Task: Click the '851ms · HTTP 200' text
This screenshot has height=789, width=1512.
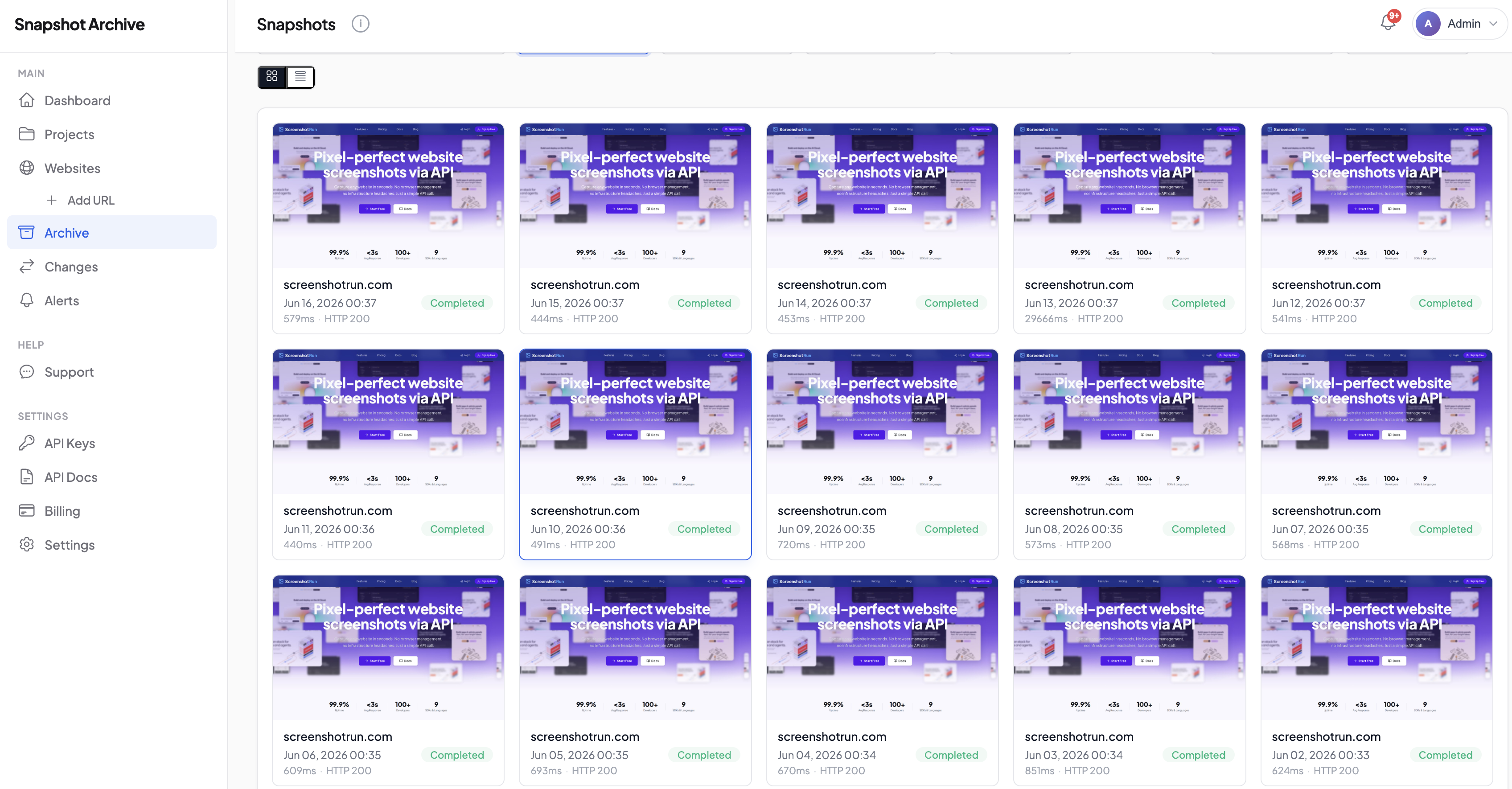Action: pos(1067,771)
